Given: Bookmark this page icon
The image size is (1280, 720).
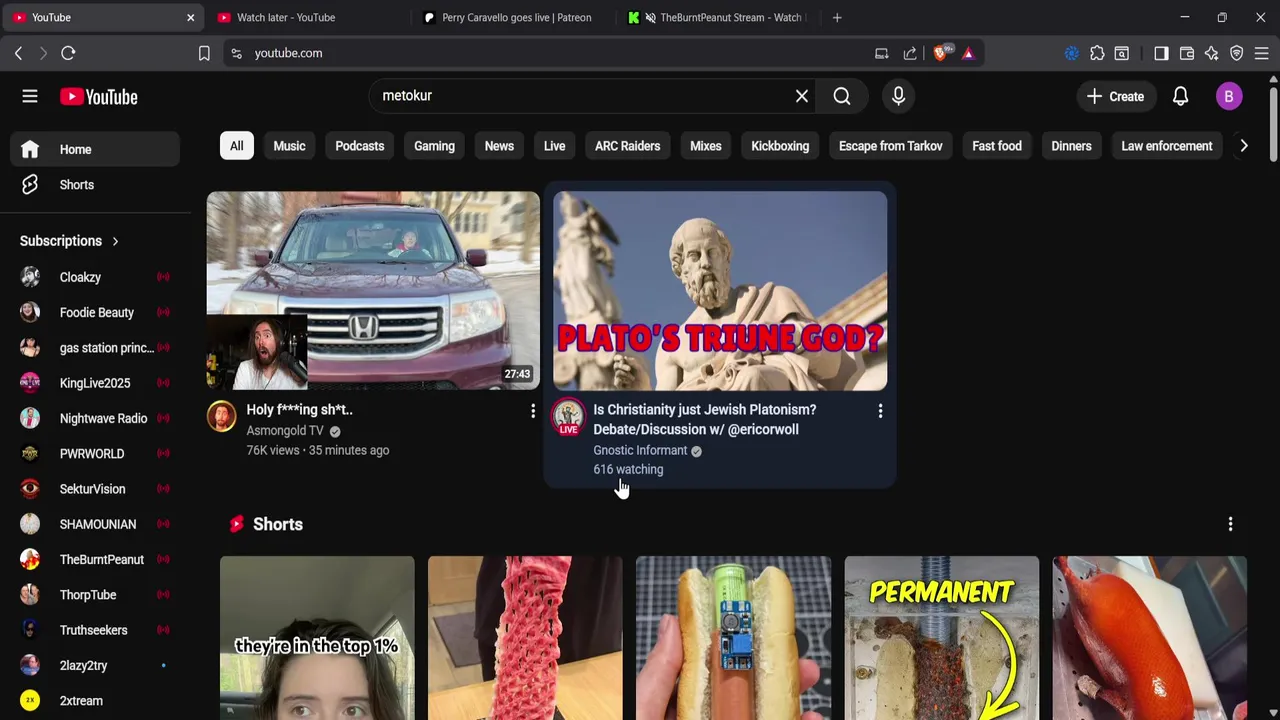Looking at the screenshot, I should (204, 53).
